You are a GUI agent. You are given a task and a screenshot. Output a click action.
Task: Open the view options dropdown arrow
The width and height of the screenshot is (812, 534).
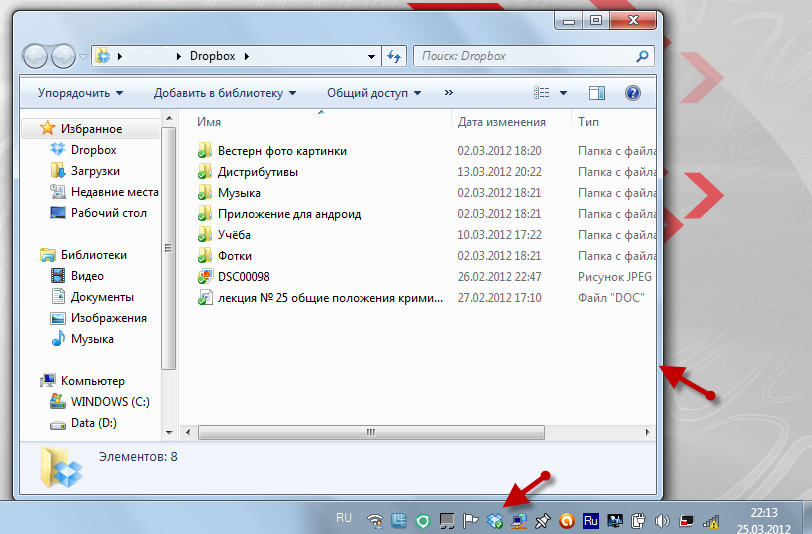click(x=563, y=93)
